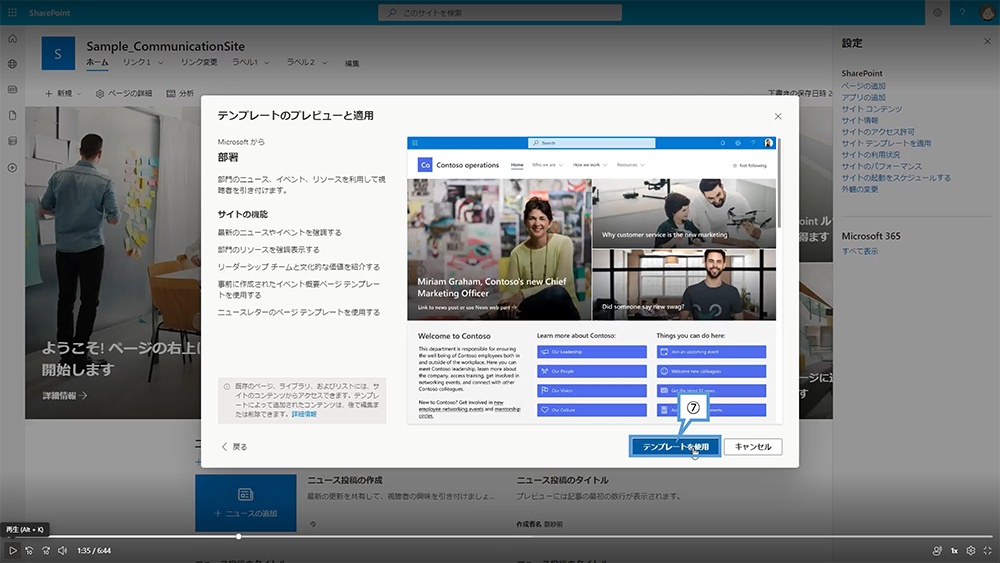Open 外観の変更 in settings panel
1000x563 pixels.
tap(860, 189)
